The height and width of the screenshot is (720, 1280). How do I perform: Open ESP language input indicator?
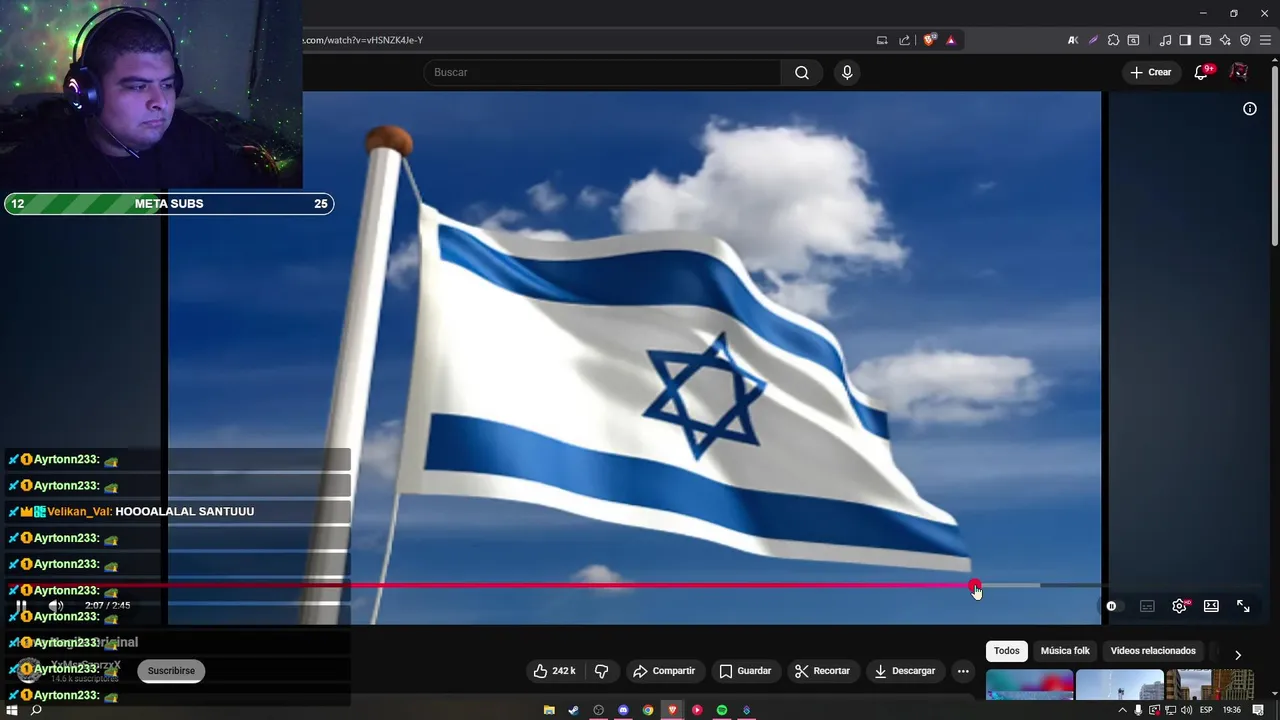[x=1206, y=710]
